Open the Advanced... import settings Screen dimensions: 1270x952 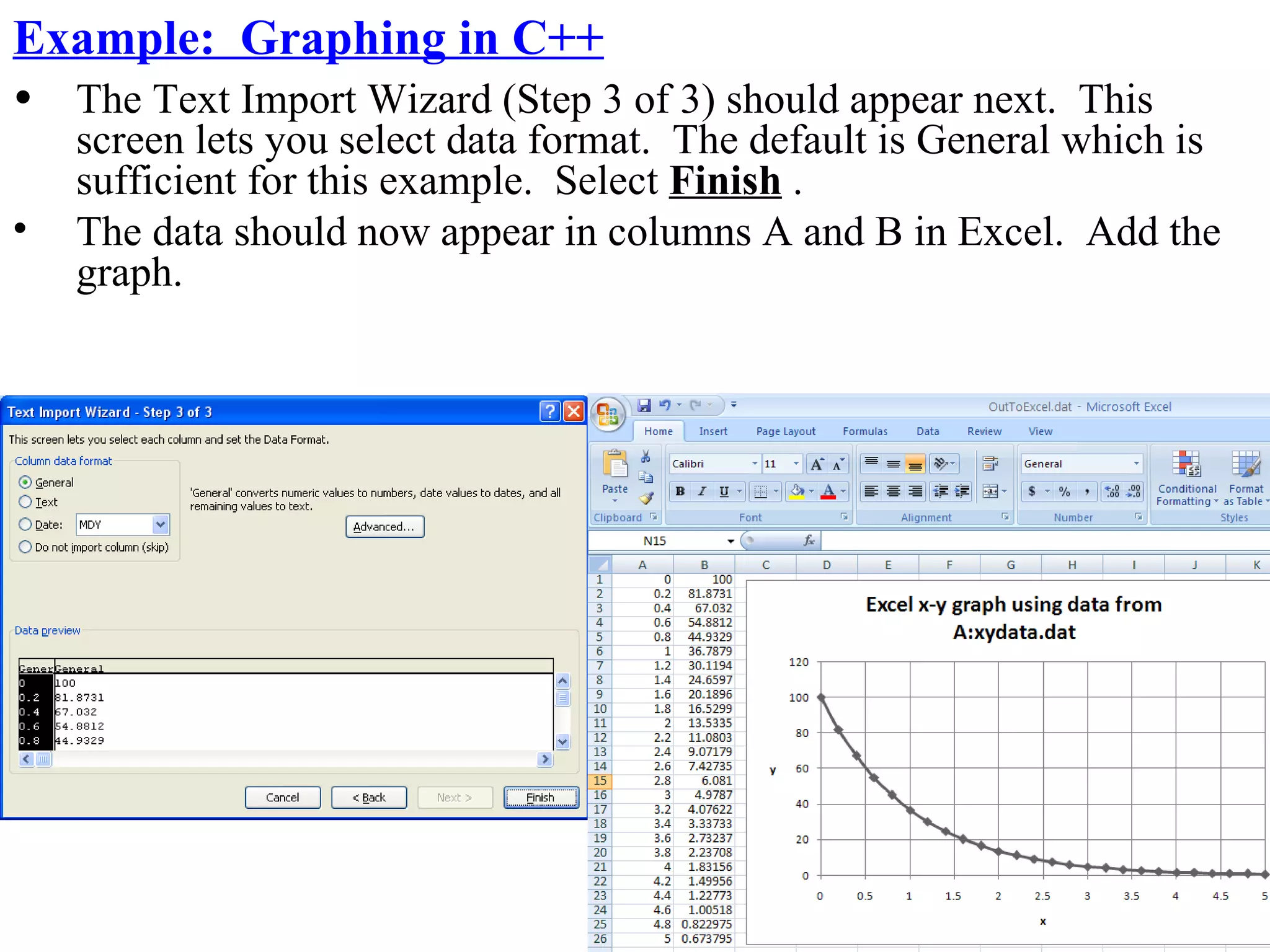pos(384,526)
